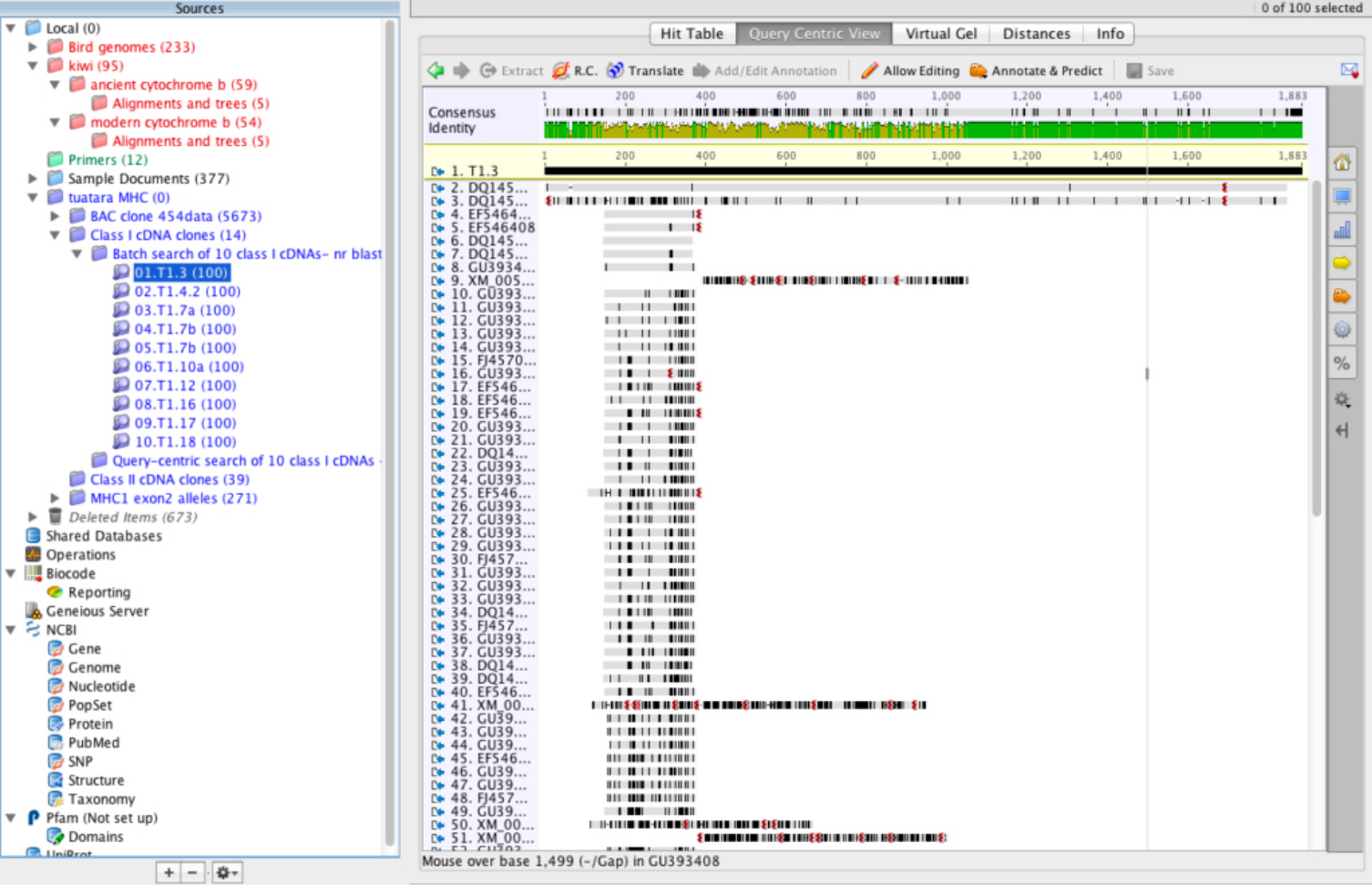Image resolution: width=1372 pixels, height=885 pixels.
Task: Reverse complement with the R.C. button
Action: 575,70
